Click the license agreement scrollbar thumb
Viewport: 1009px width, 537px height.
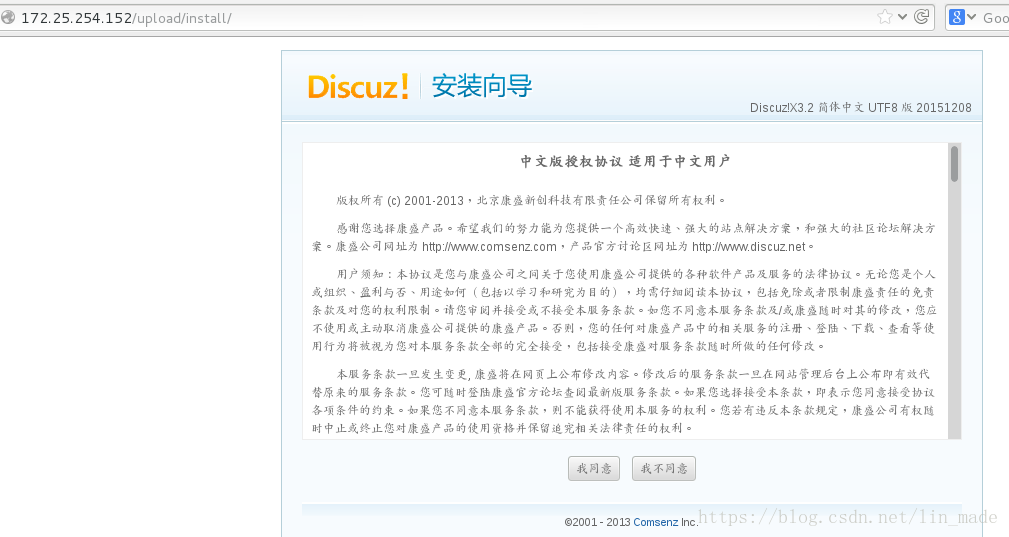[954, 164]
